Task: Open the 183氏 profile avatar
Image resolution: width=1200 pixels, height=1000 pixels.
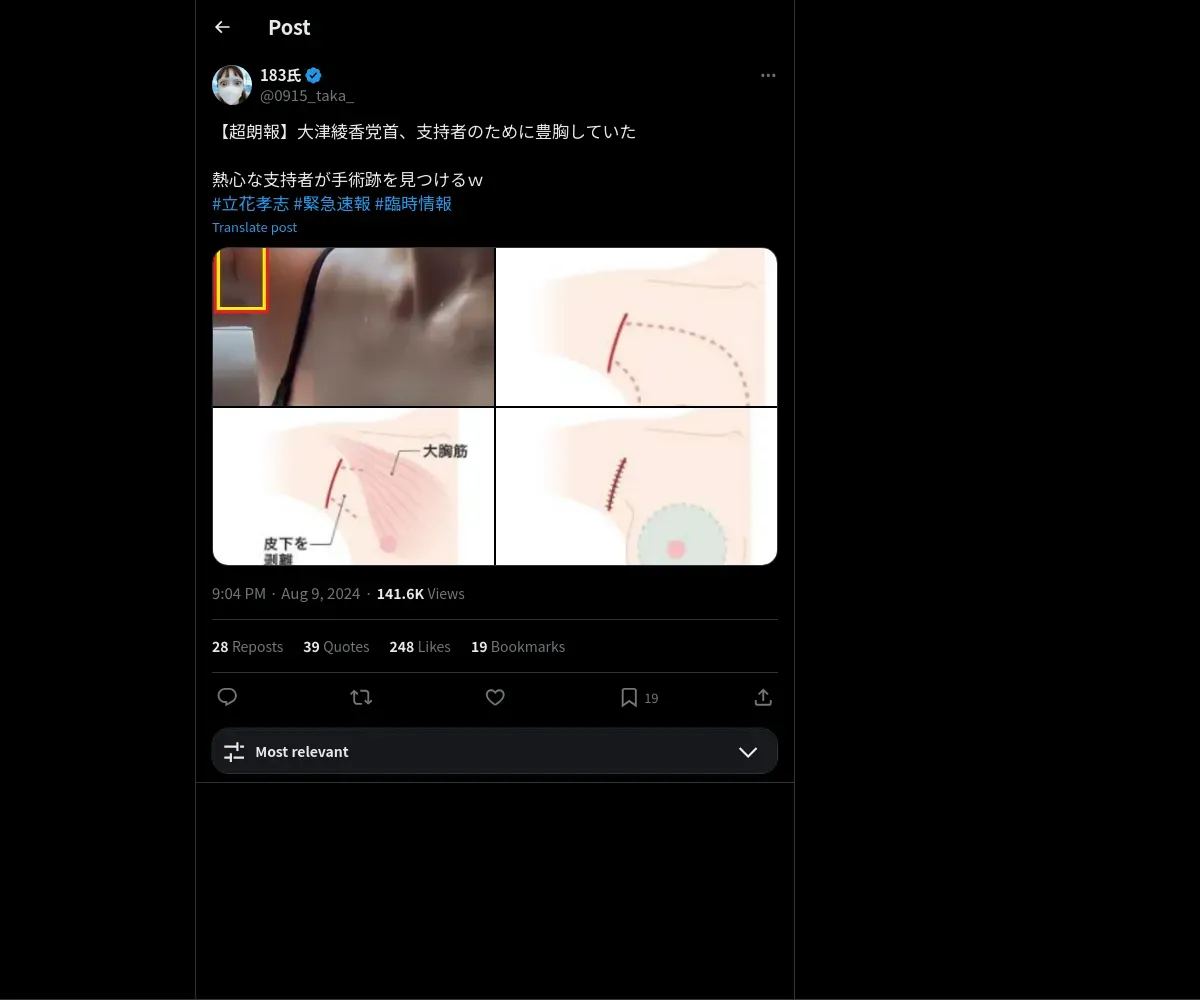Action: coord(232,85)
